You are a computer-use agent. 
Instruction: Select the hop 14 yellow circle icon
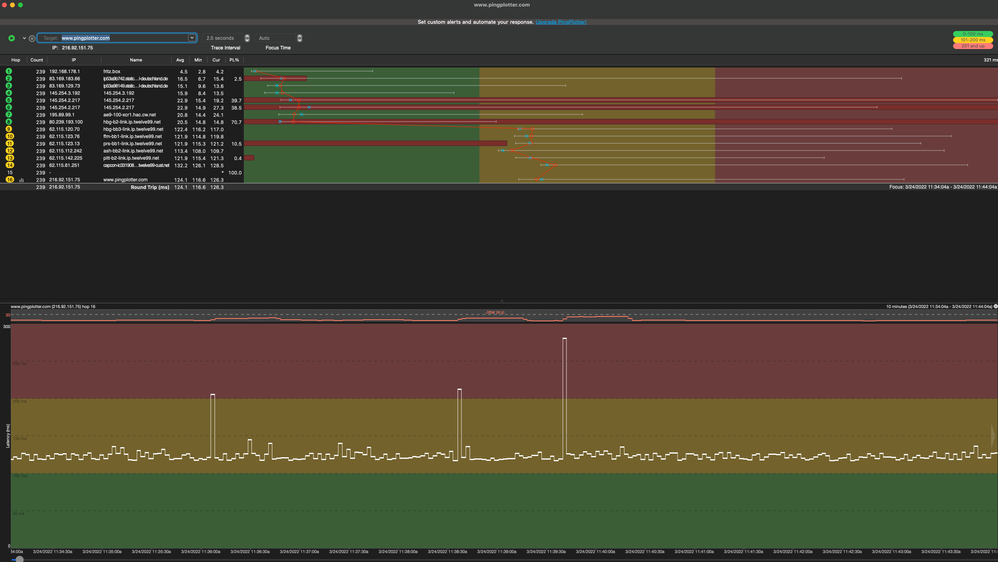9,165
